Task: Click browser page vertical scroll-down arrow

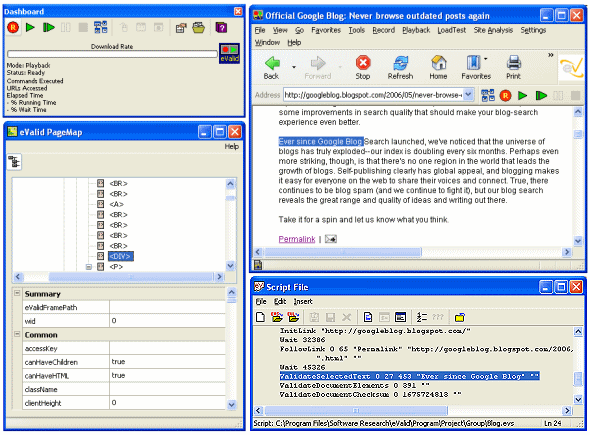Action: tap(578, 241)
